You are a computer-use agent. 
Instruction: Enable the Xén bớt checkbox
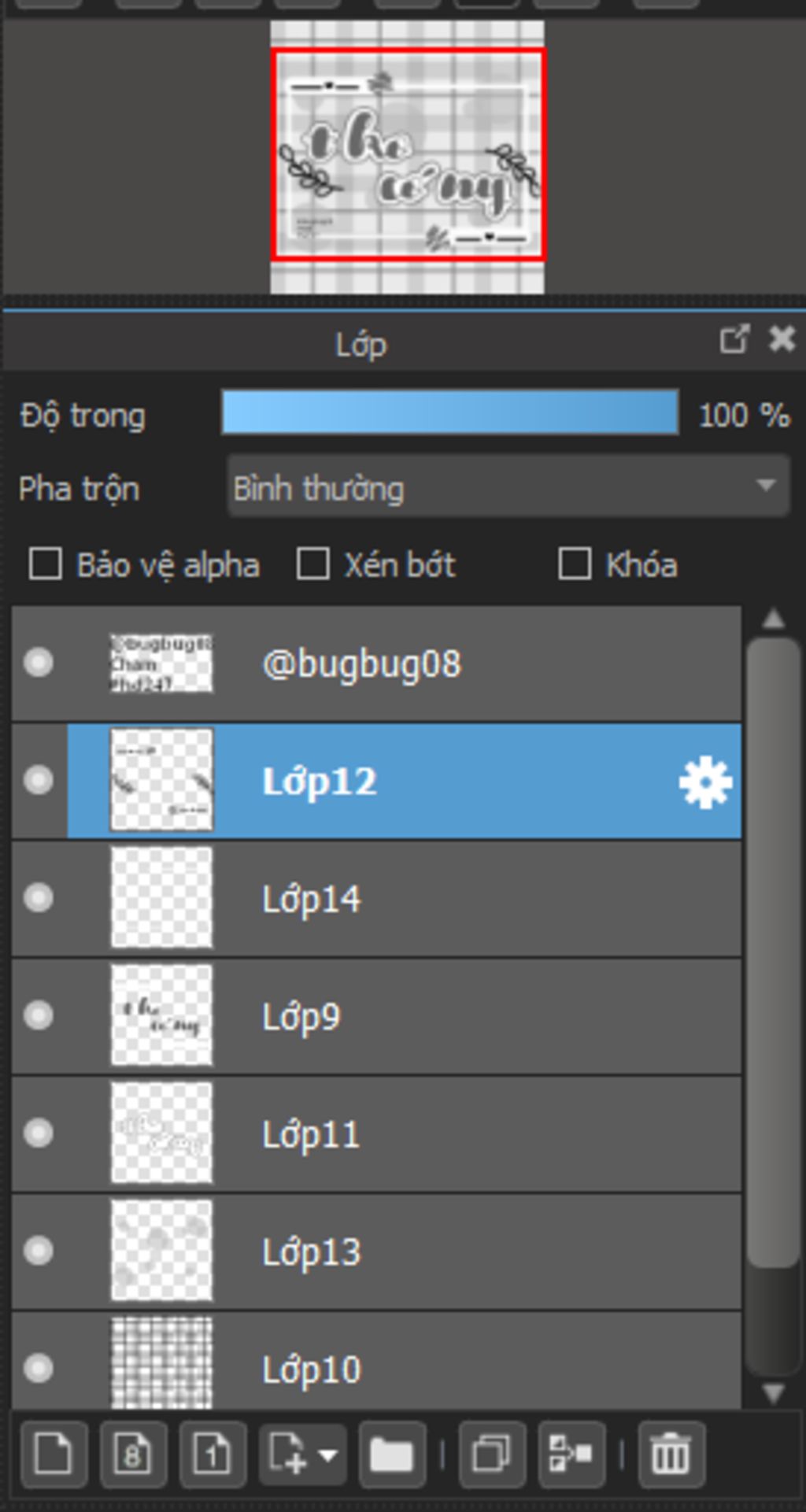pyautogui.click(x=312, y=564)
